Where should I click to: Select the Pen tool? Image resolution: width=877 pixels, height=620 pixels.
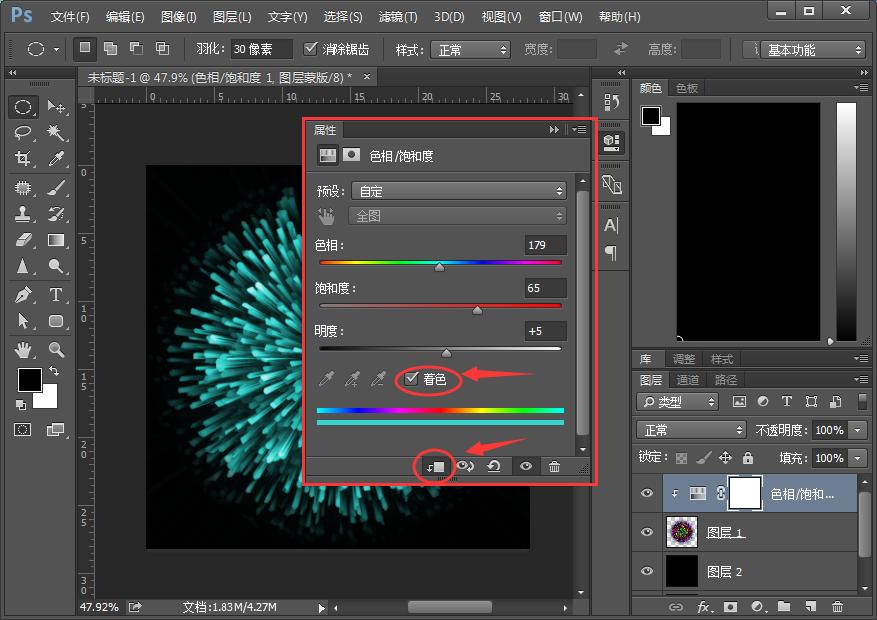click(24, 294)
